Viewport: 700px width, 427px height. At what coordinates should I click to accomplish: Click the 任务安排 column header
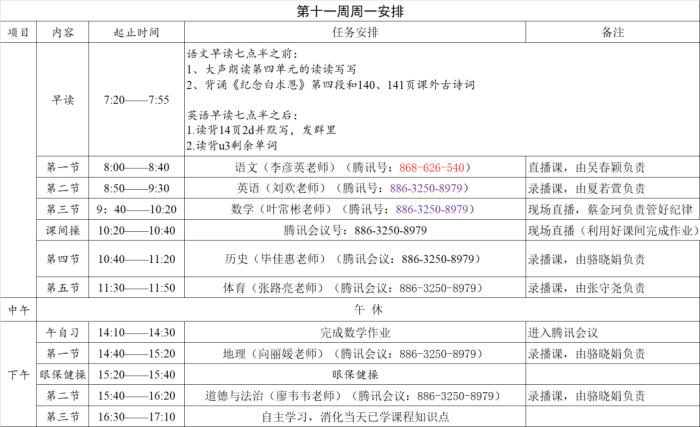pyautogui.click(x=354, y=33)
